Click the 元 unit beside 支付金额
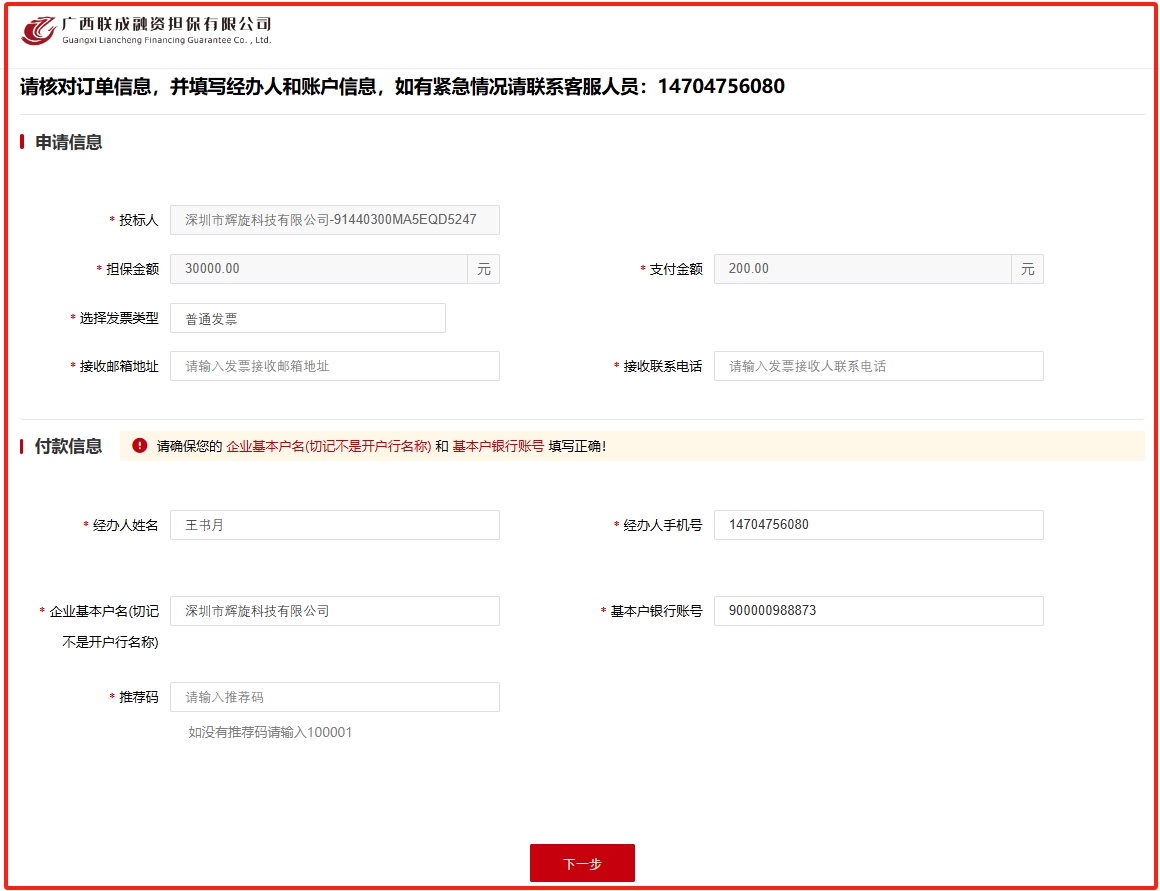Viewport: 1160px width, 891px height. 1028,269
